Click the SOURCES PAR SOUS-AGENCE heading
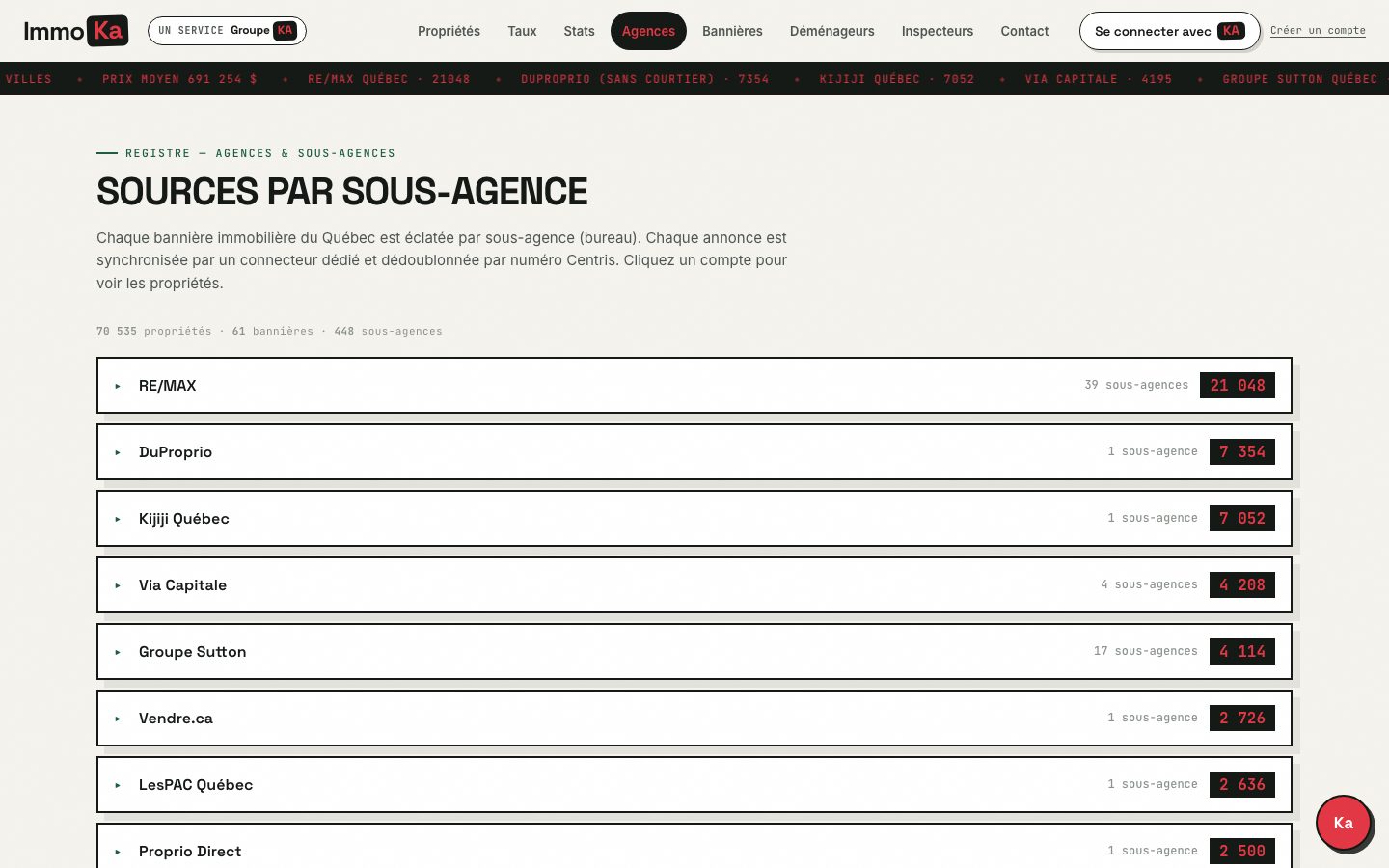This screenshot has width=1389, height=868. pos(341,192)
